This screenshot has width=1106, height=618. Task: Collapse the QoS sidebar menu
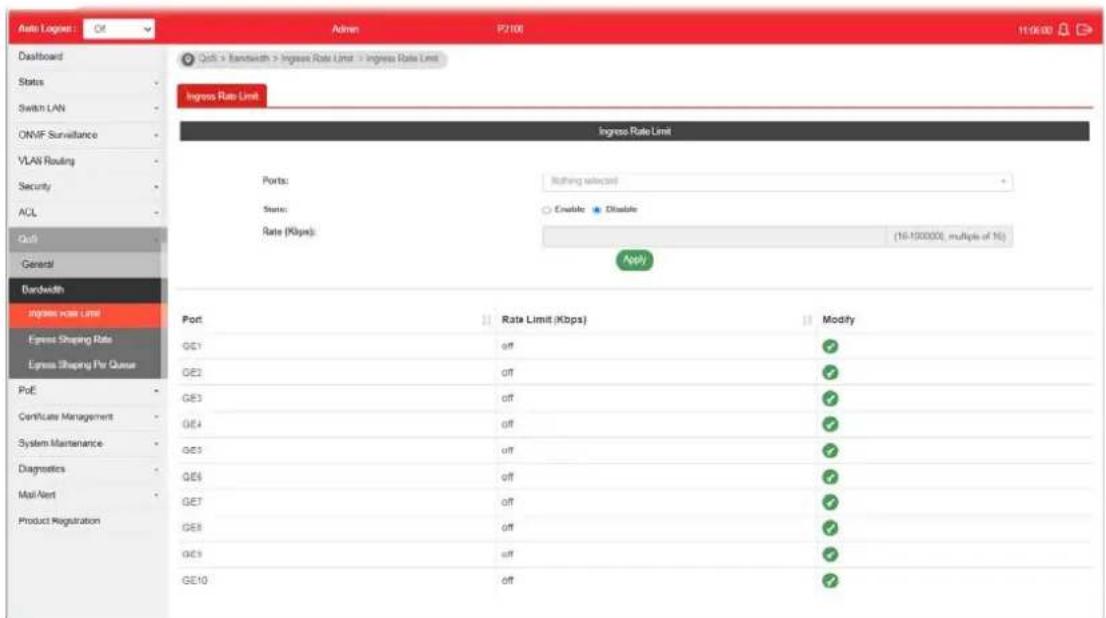pos(87,239)
